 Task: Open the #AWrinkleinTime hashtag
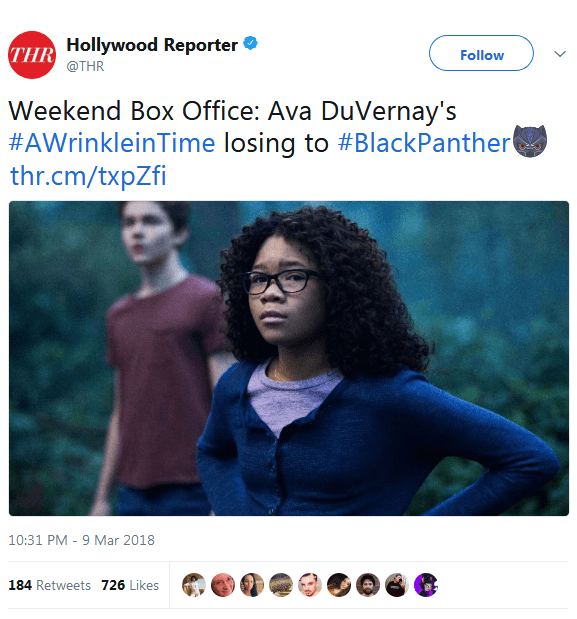(112, 143)
